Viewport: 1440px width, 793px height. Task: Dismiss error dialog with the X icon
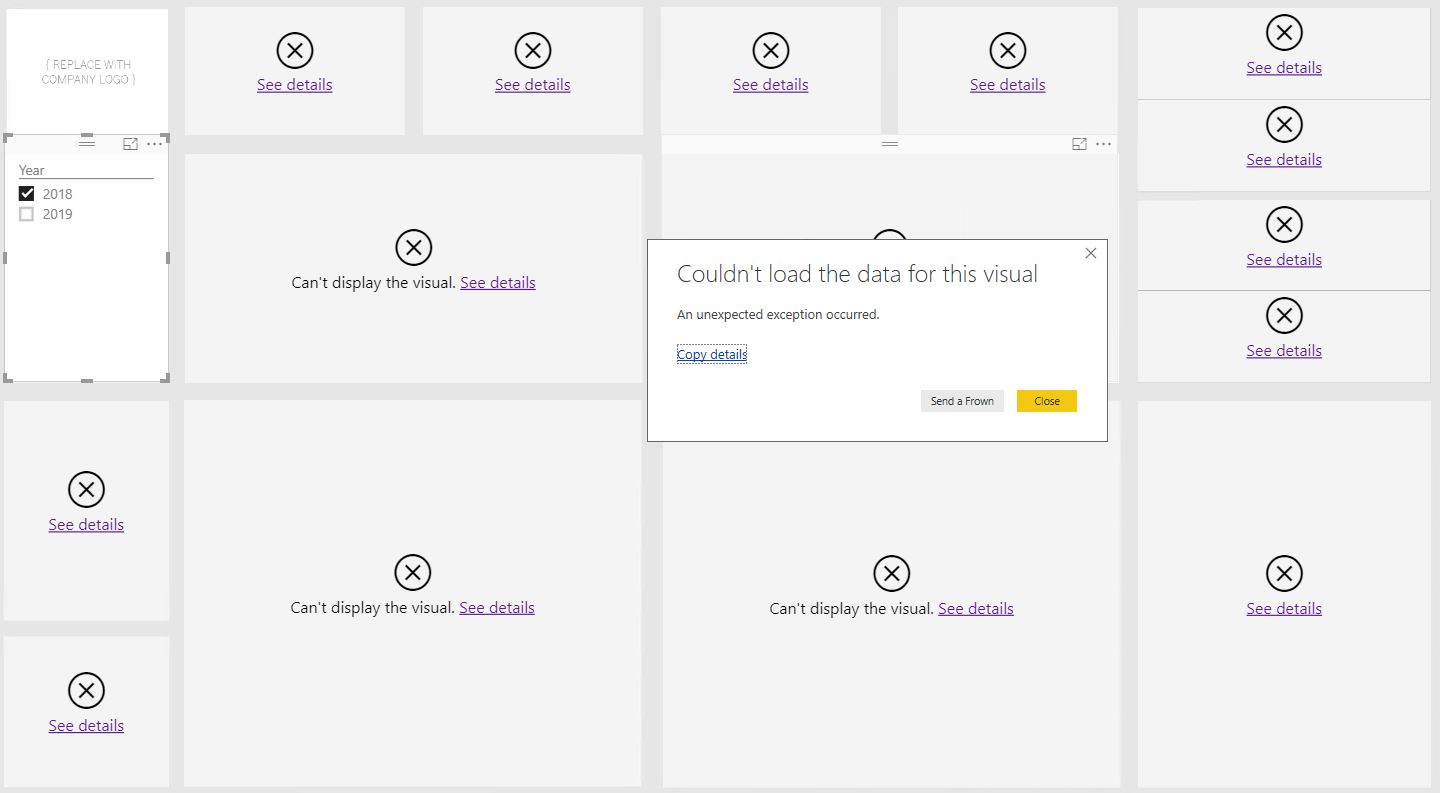point(1091,253)
